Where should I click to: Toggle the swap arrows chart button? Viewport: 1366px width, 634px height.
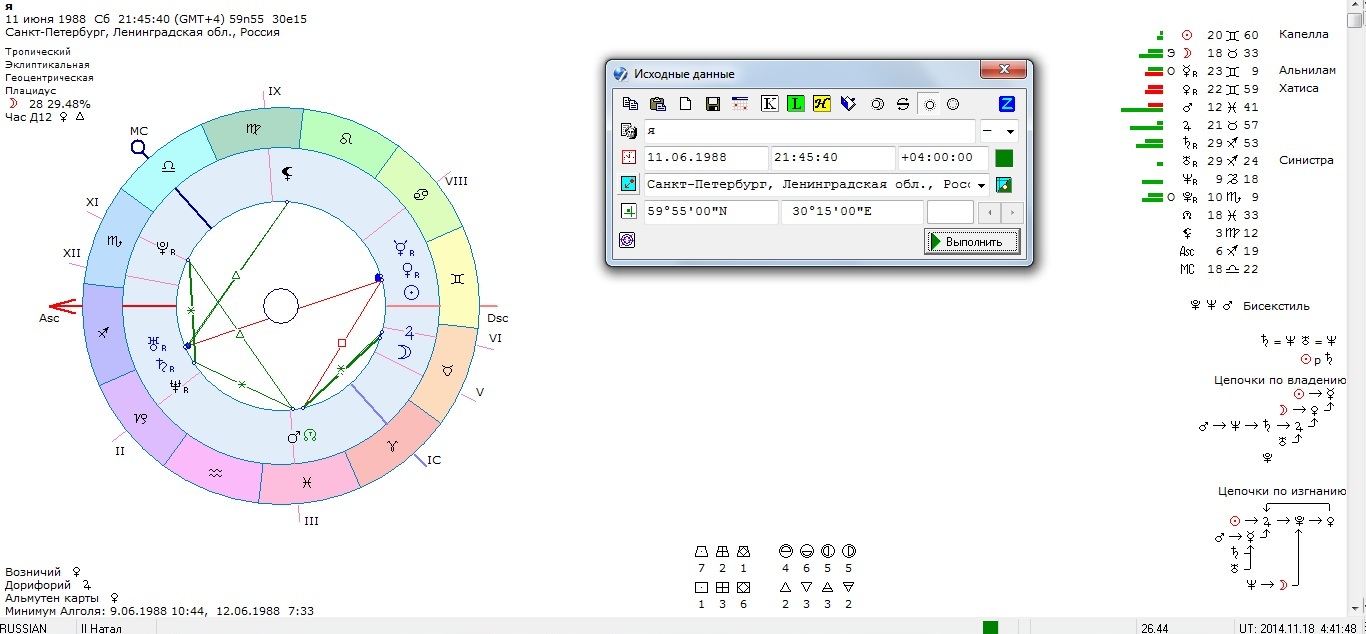(x=903, y=104)
